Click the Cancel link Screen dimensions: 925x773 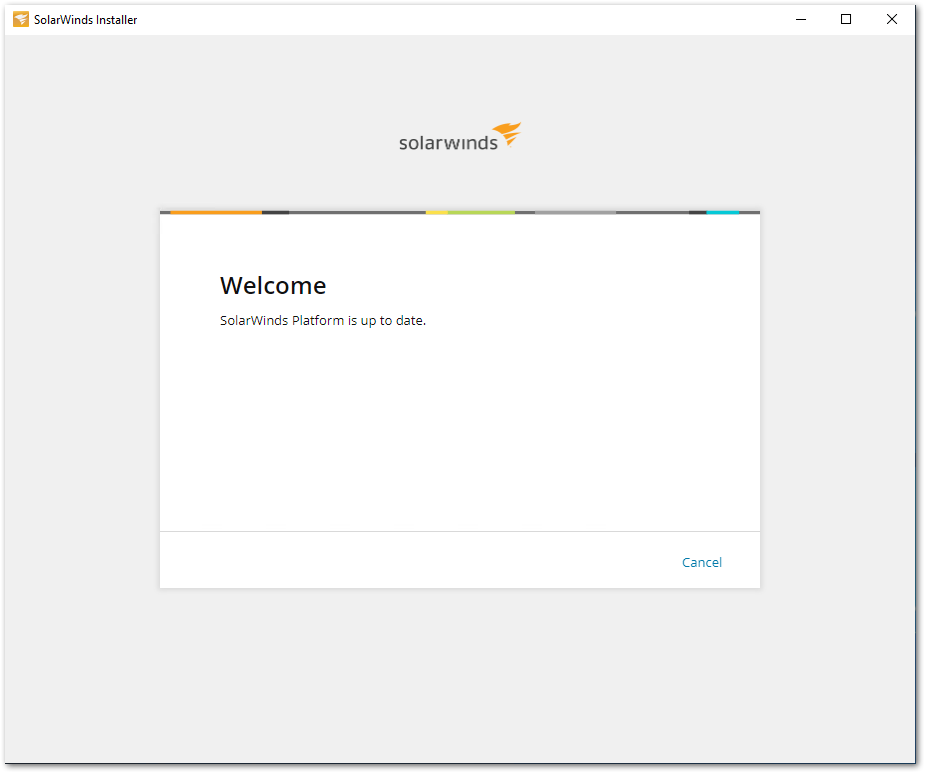tap(701, 562)
